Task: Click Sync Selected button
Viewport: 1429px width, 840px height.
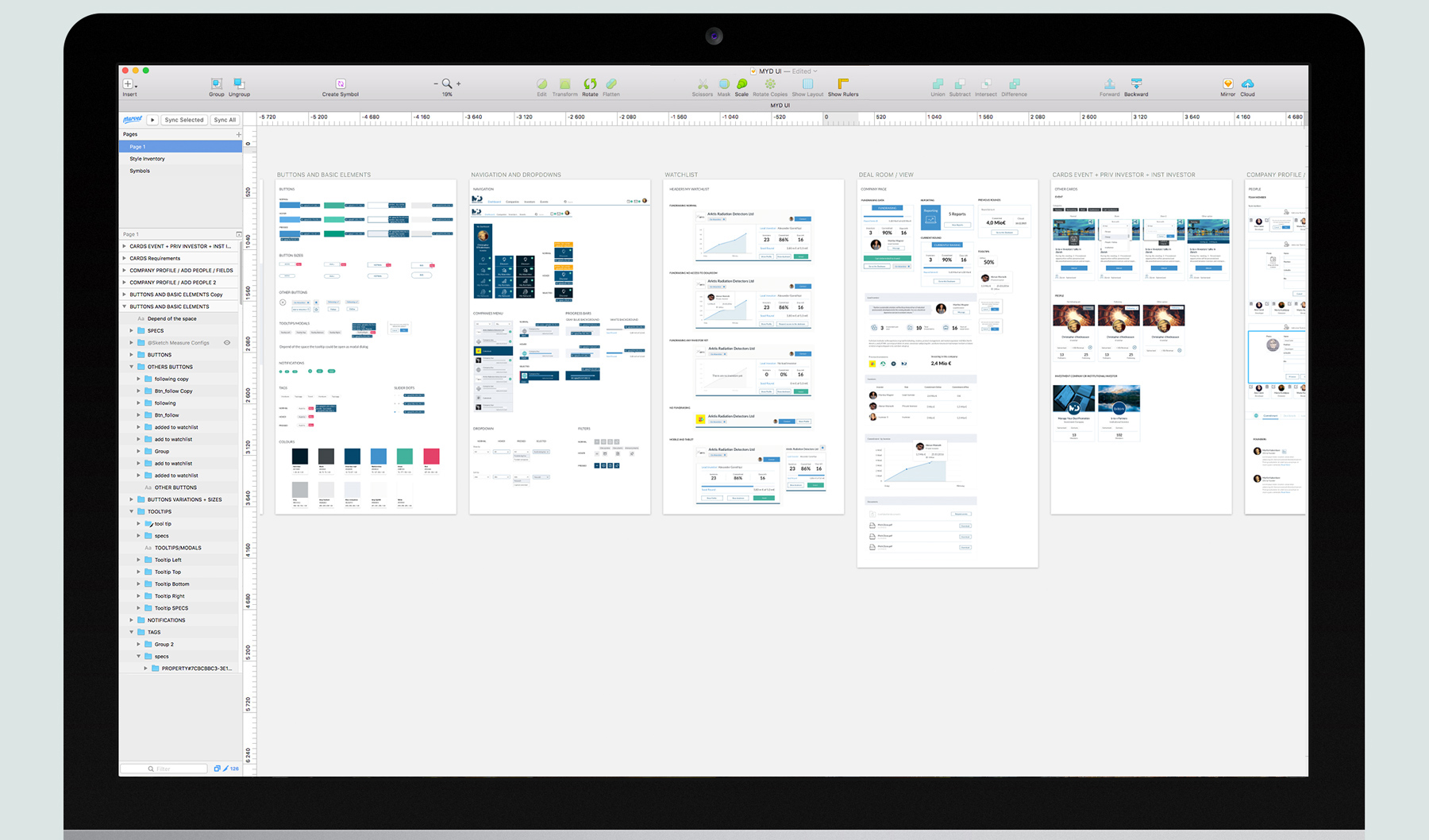Action: [x=184, y=120]
